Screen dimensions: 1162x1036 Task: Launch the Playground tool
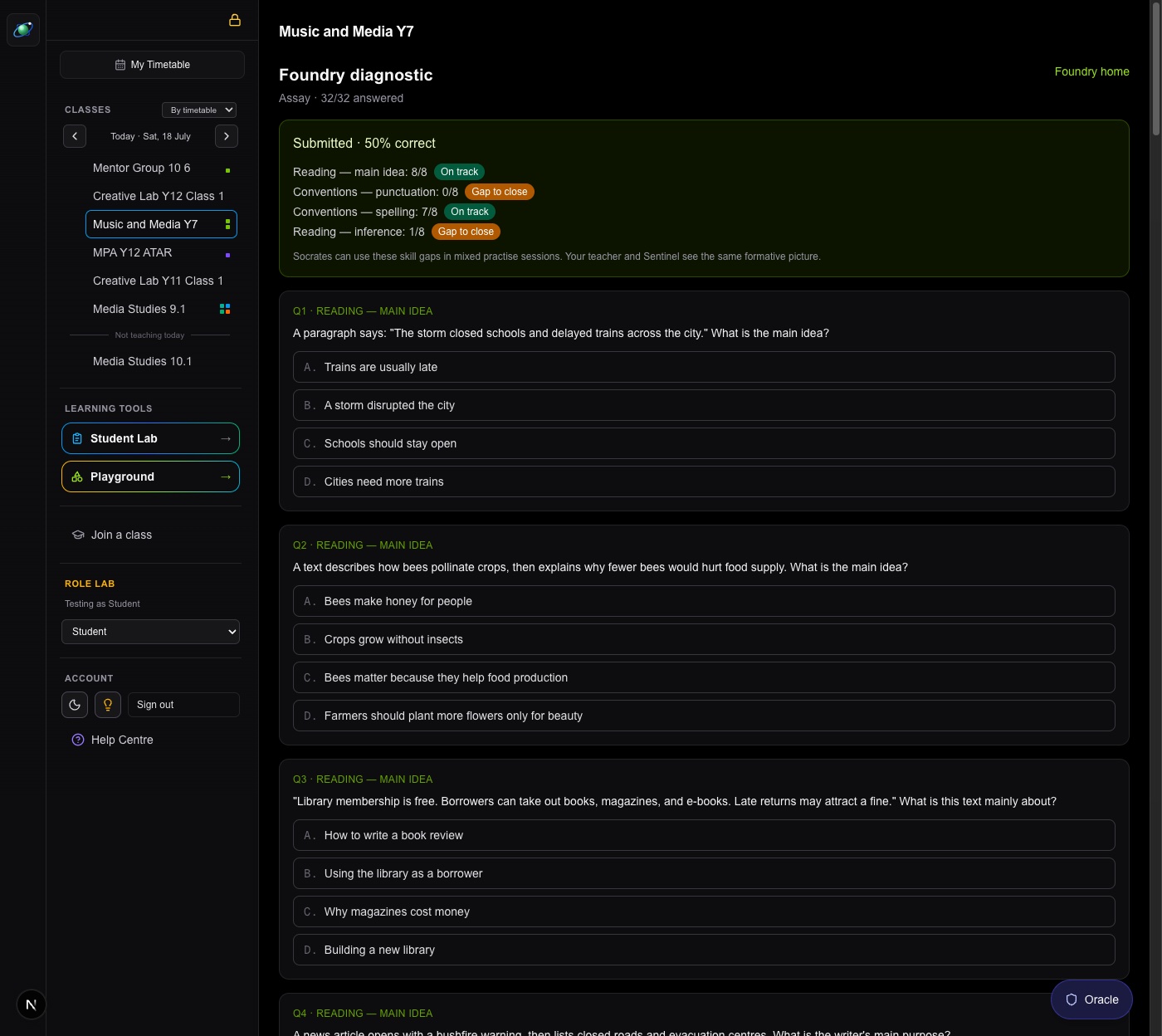[x=150, y=476]
